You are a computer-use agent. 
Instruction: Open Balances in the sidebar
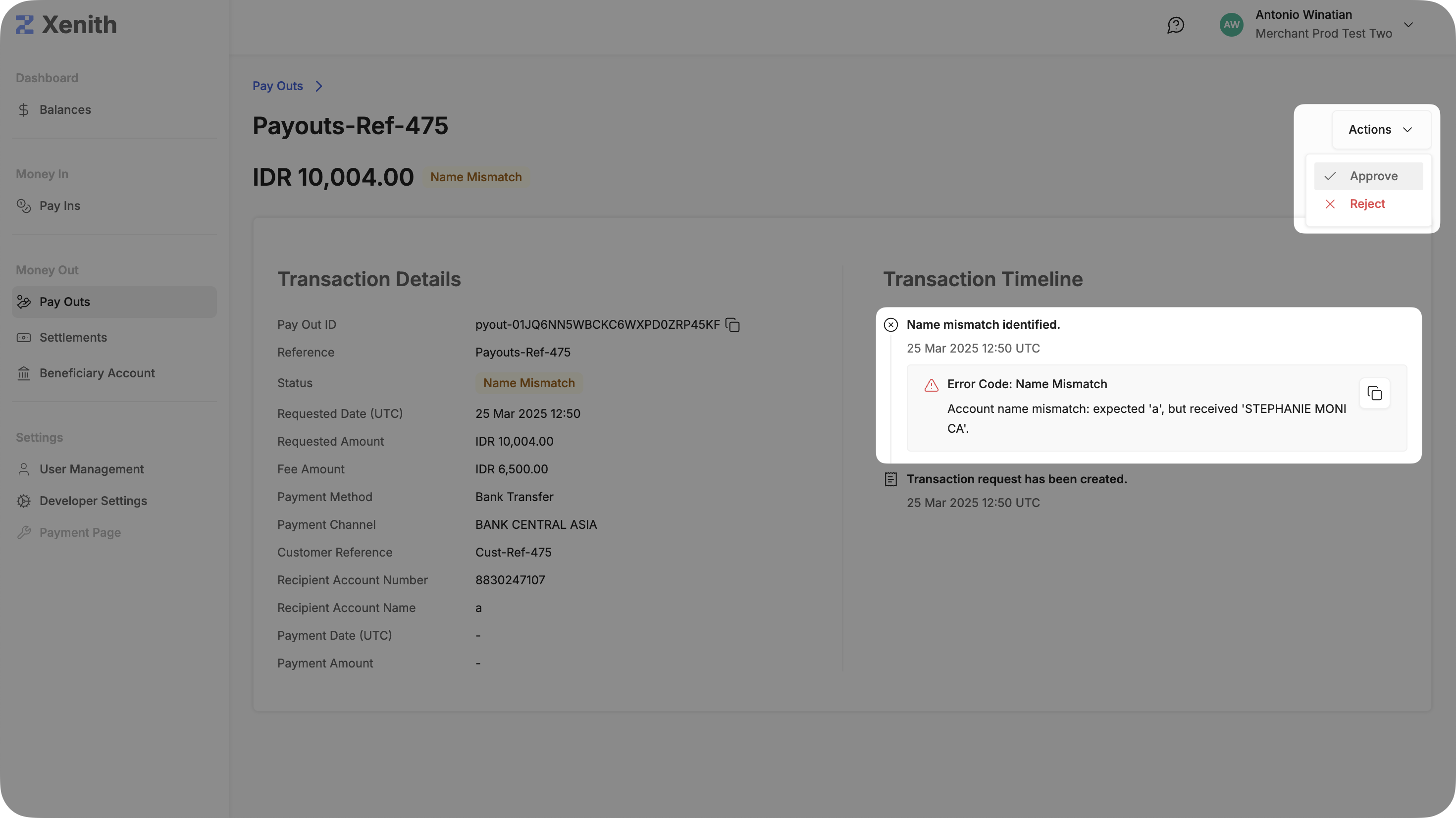pos(65,109)
